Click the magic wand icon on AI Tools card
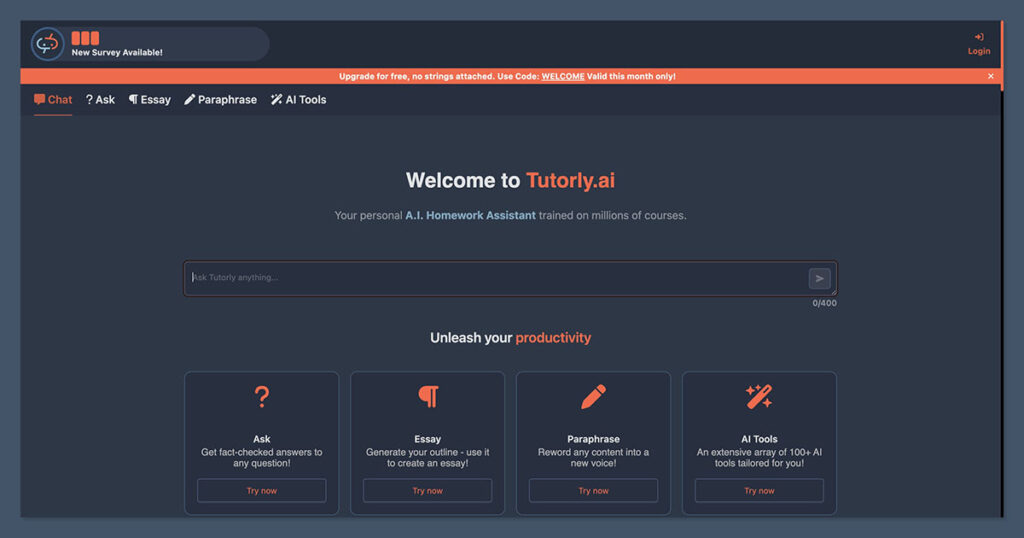 759,397
